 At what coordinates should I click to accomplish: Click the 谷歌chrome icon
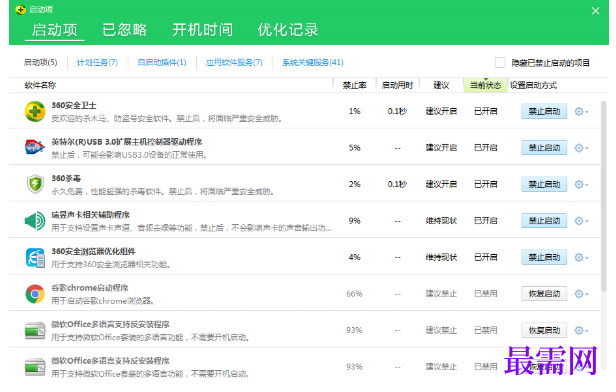tap(35, 294)
